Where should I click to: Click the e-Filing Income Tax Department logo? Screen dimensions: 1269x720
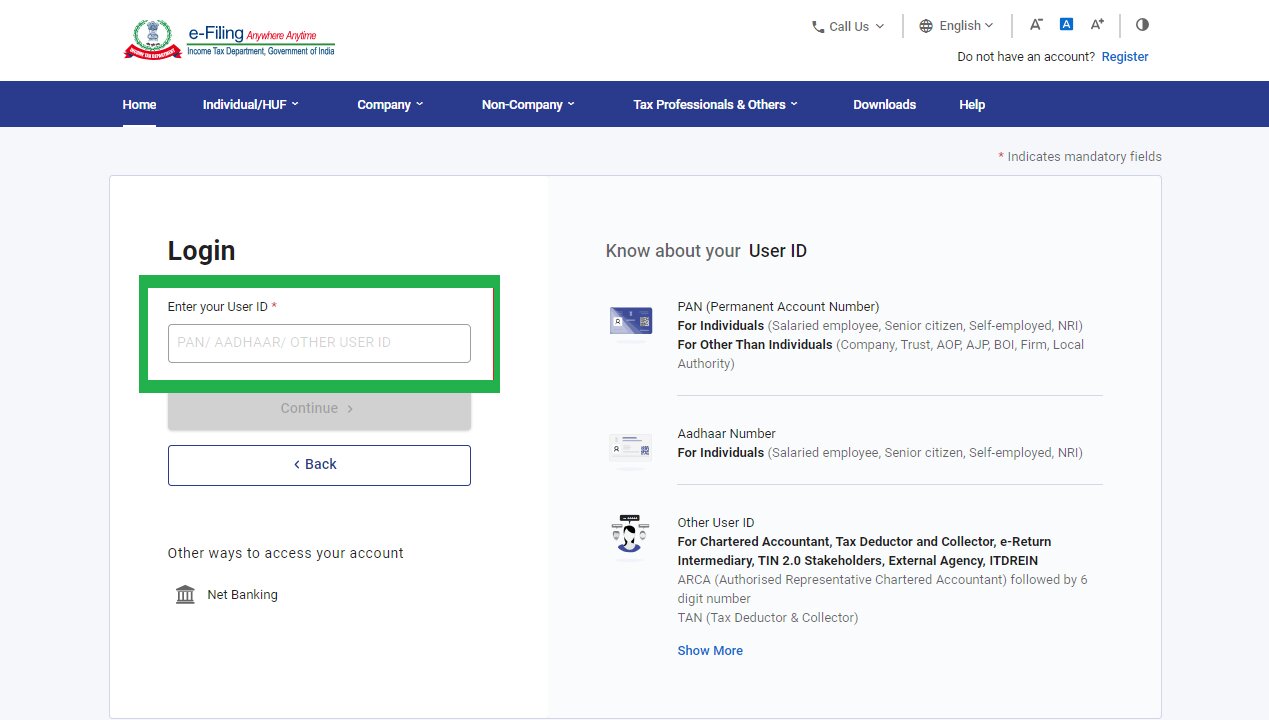point(228,40)
